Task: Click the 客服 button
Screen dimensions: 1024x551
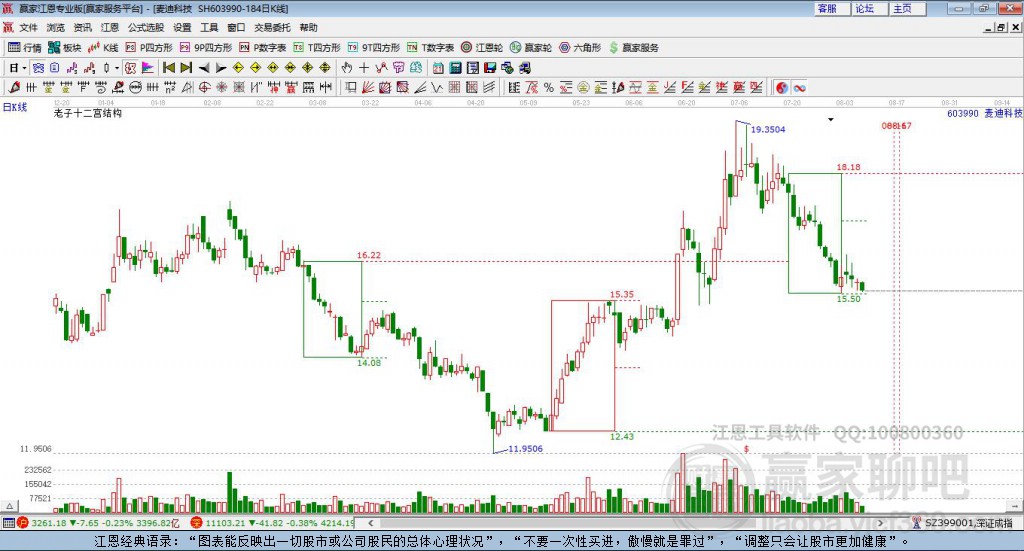Action: [x=833, y=8]
